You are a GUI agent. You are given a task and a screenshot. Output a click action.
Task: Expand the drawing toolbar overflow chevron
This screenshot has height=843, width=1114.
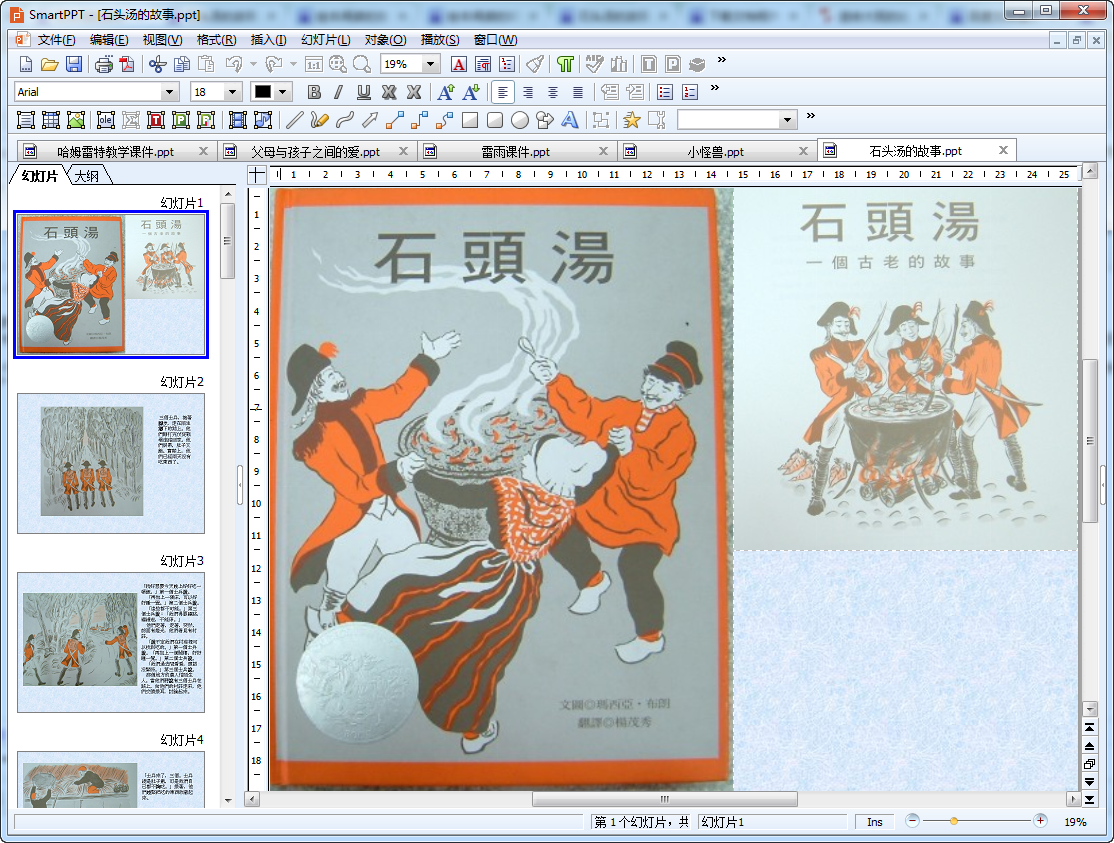[811, 115]
